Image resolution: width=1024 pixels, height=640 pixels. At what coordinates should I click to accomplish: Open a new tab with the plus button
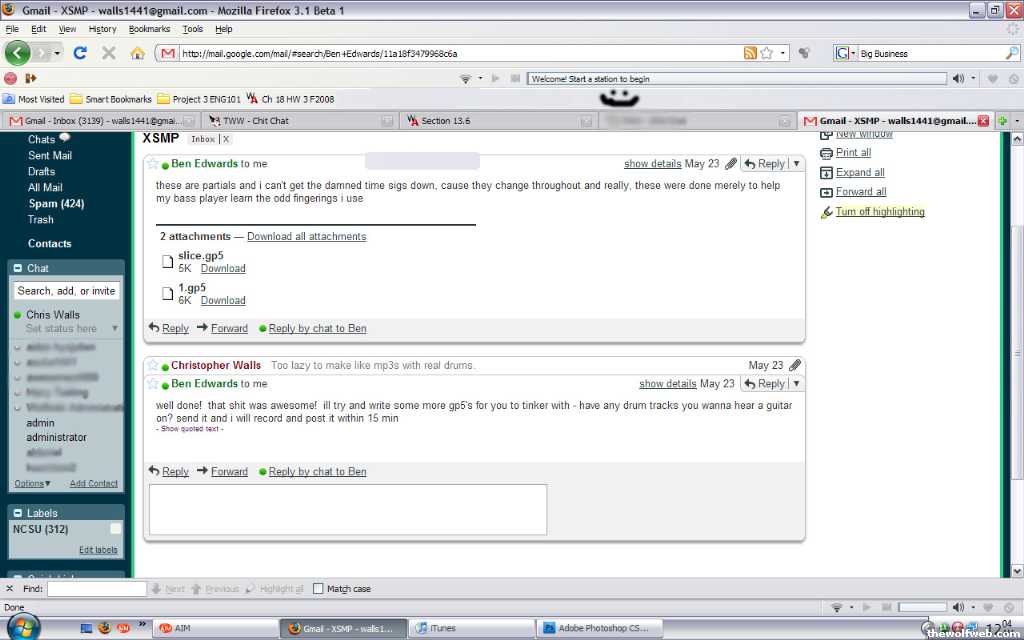[x=1003, y=121]
